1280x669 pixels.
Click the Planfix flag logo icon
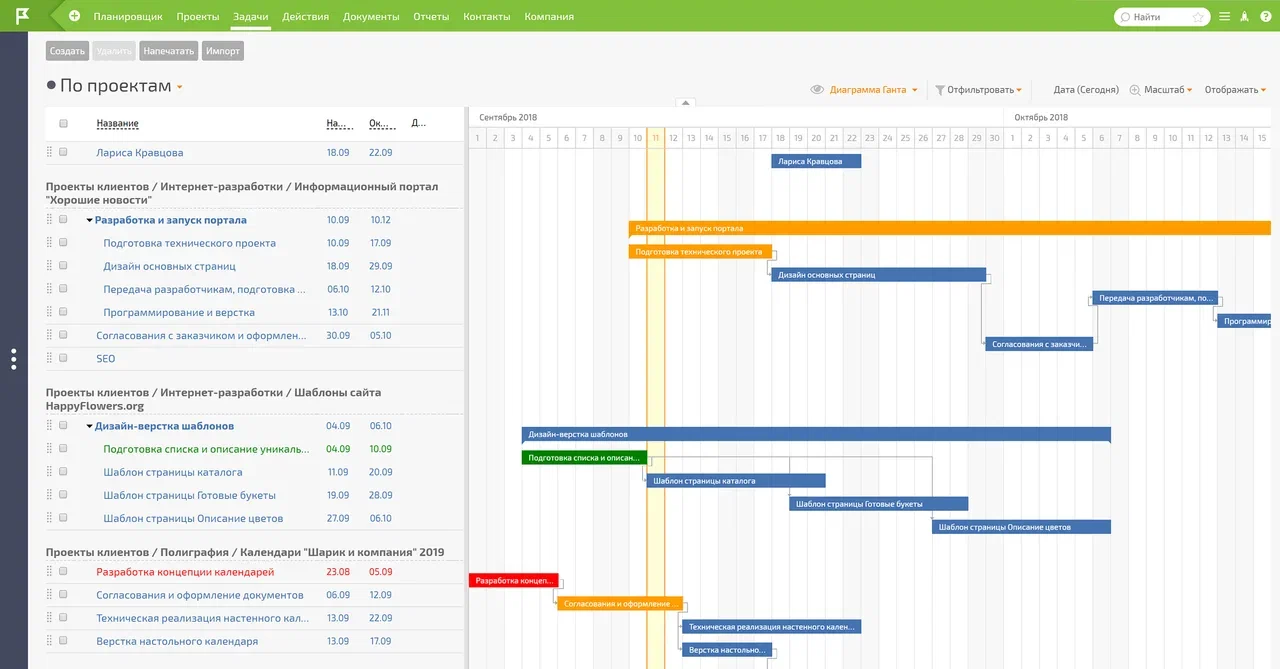21,16
